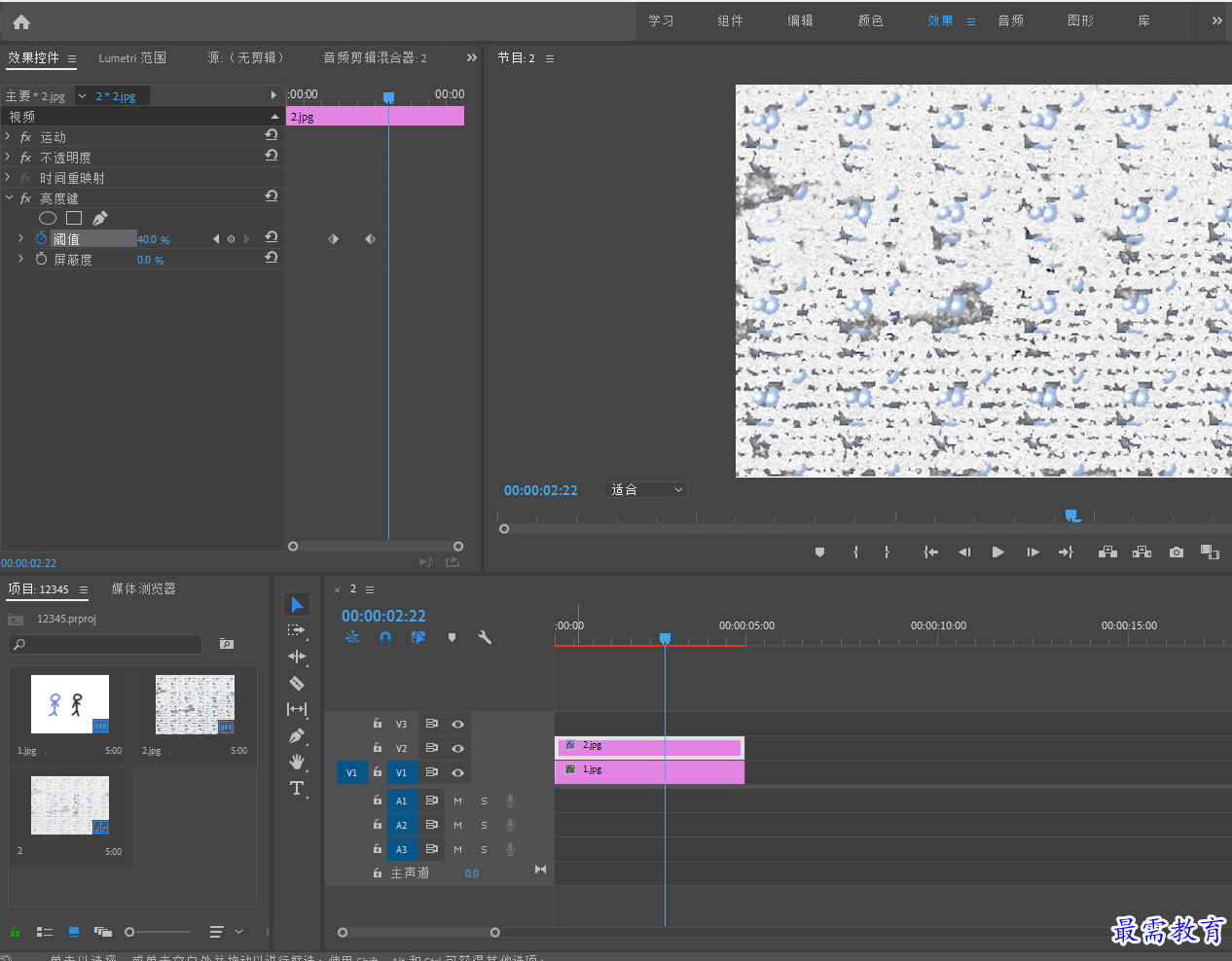The image size is (1232, 961).
Task: Expand the 运动 effect
Action: point(8,136)
